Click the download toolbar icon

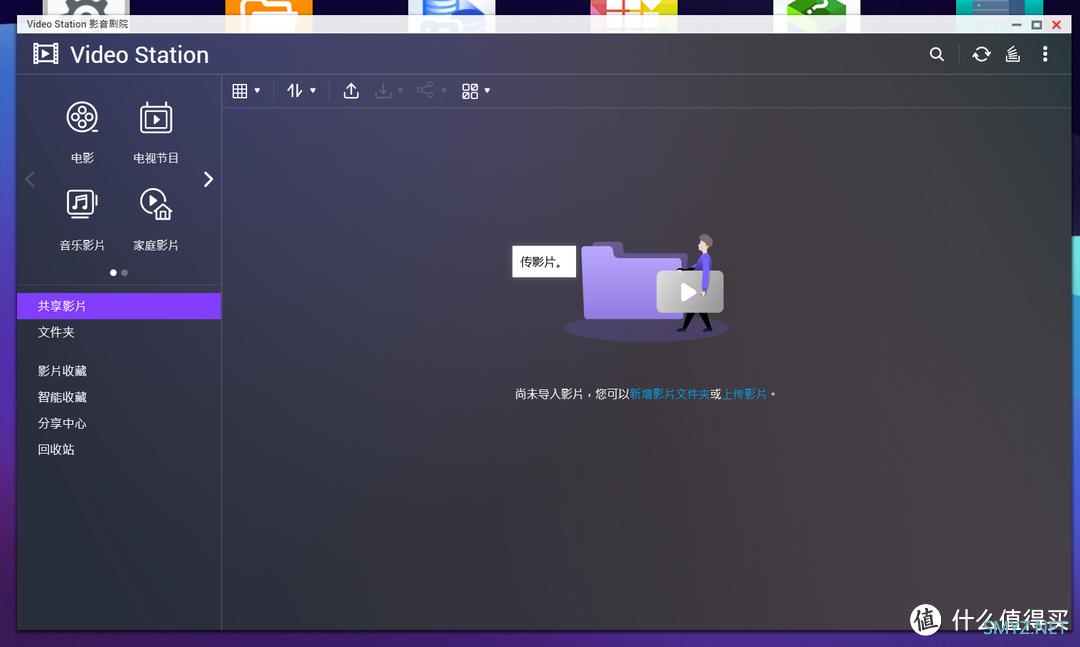tap(383, 91)
